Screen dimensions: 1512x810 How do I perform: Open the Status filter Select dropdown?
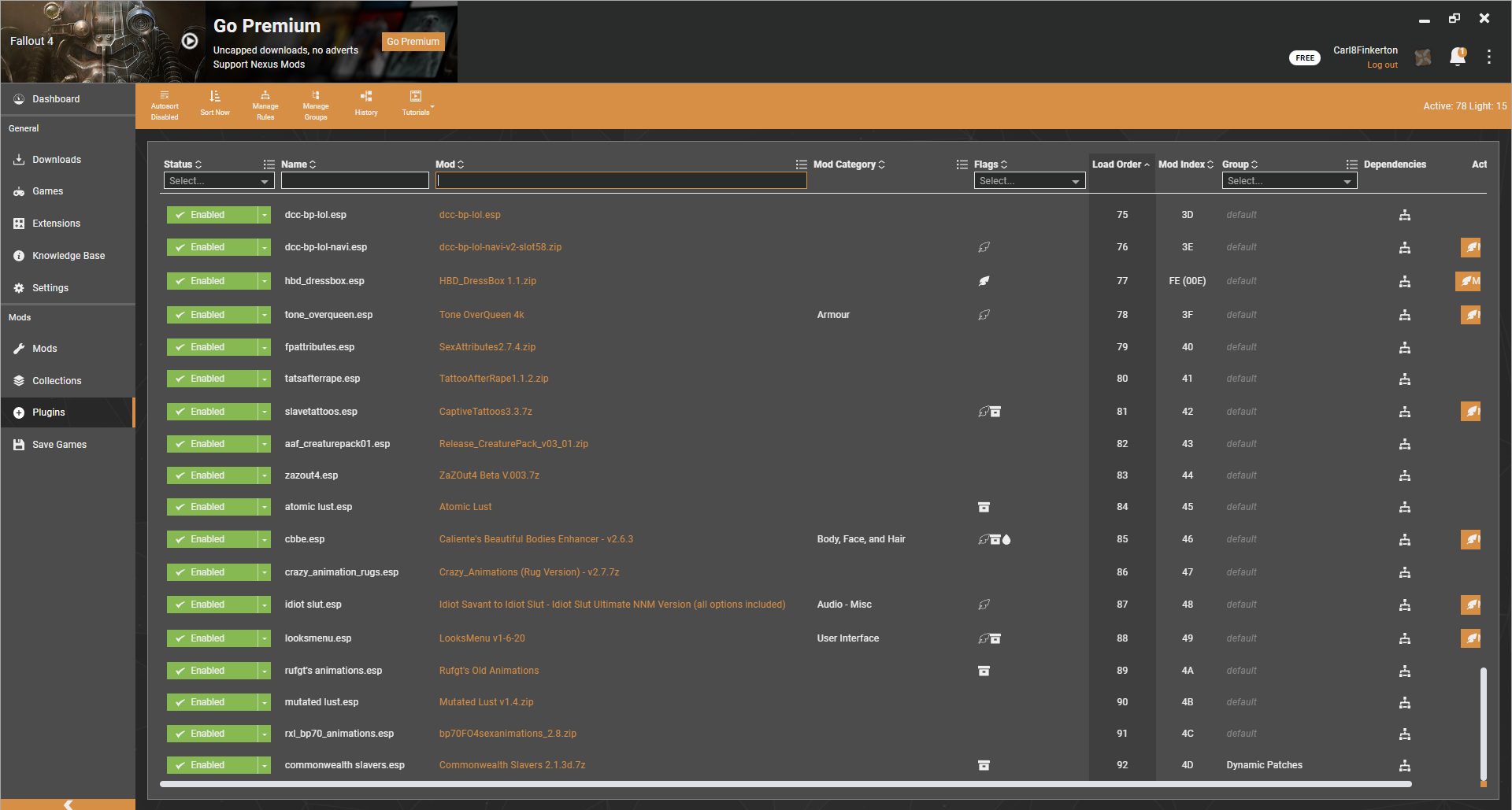click(219, 181)
